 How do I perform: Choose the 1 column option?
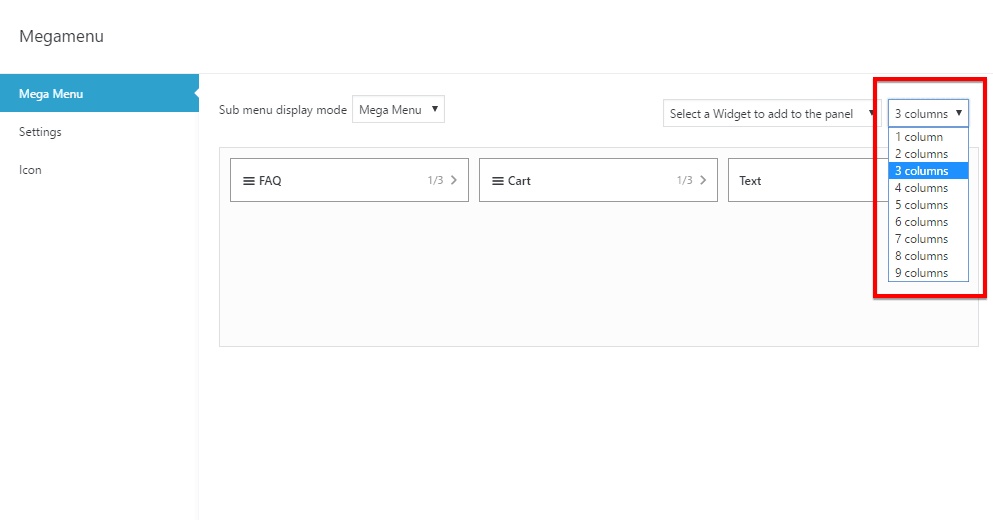919,137
